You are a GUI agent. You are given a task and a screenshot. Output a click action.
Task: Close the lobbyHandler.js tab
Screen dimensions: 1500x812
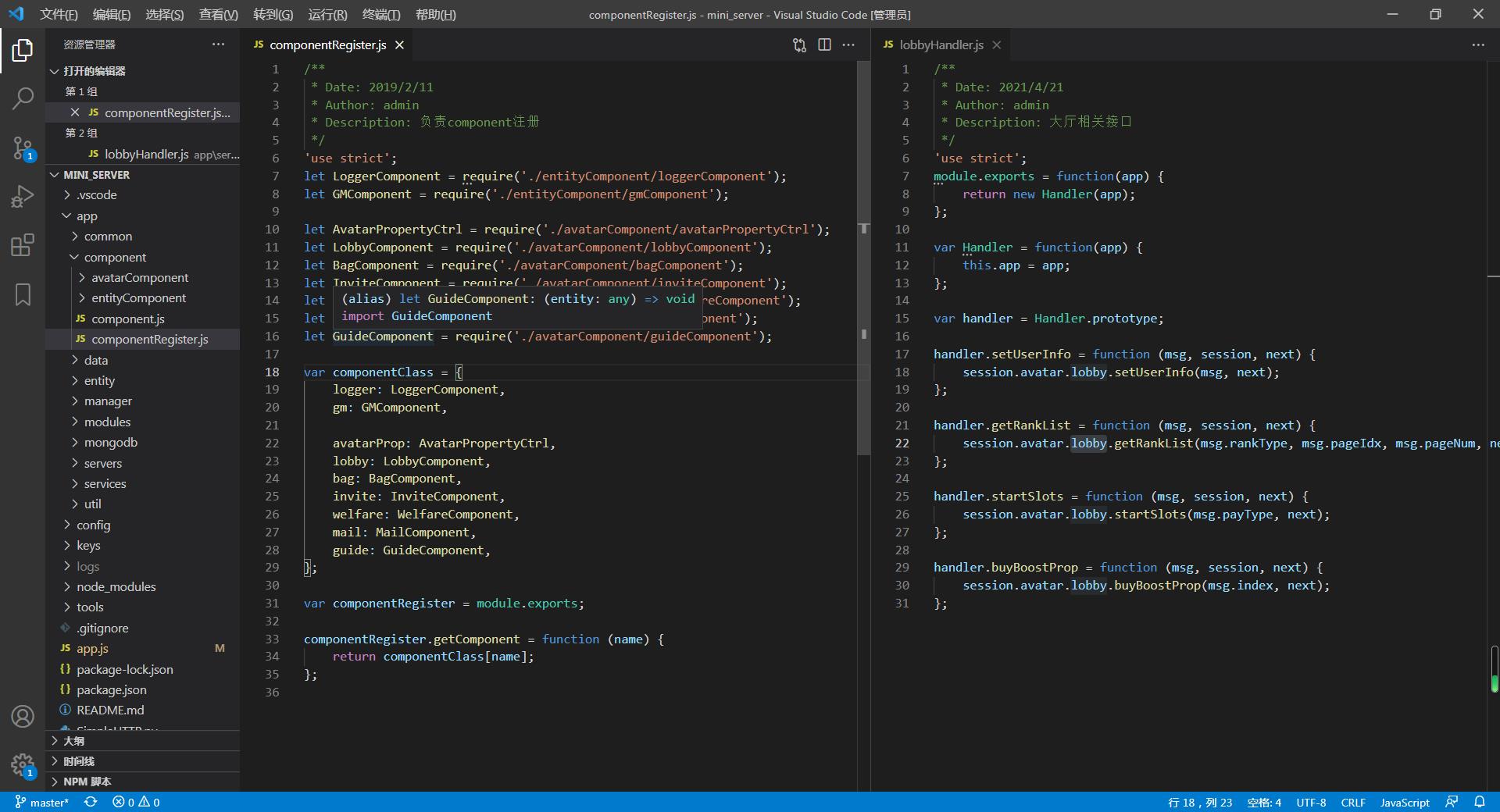[x=996, y=45]
